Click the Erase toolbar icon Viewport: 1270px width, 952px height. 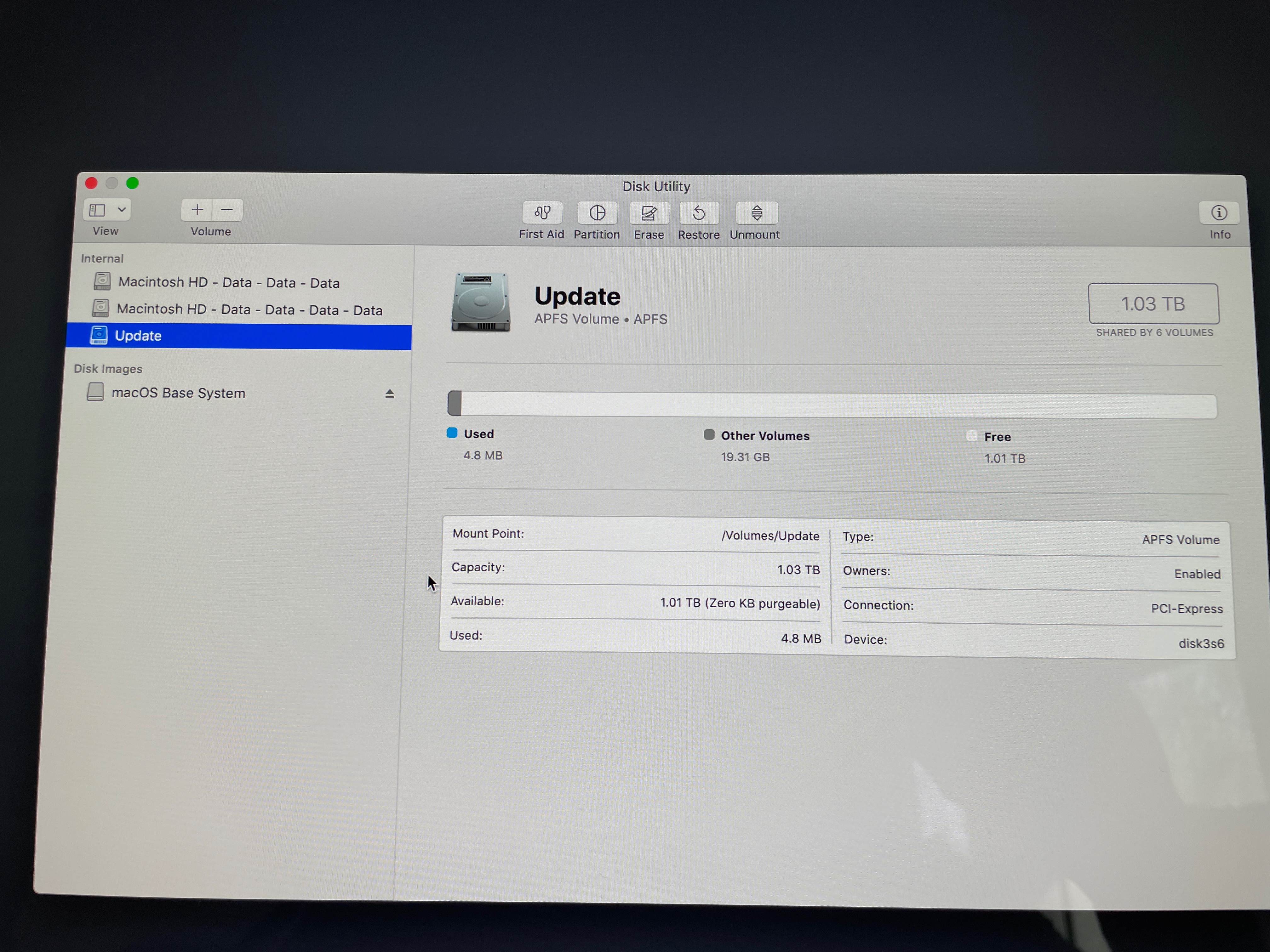pos(649,213)
